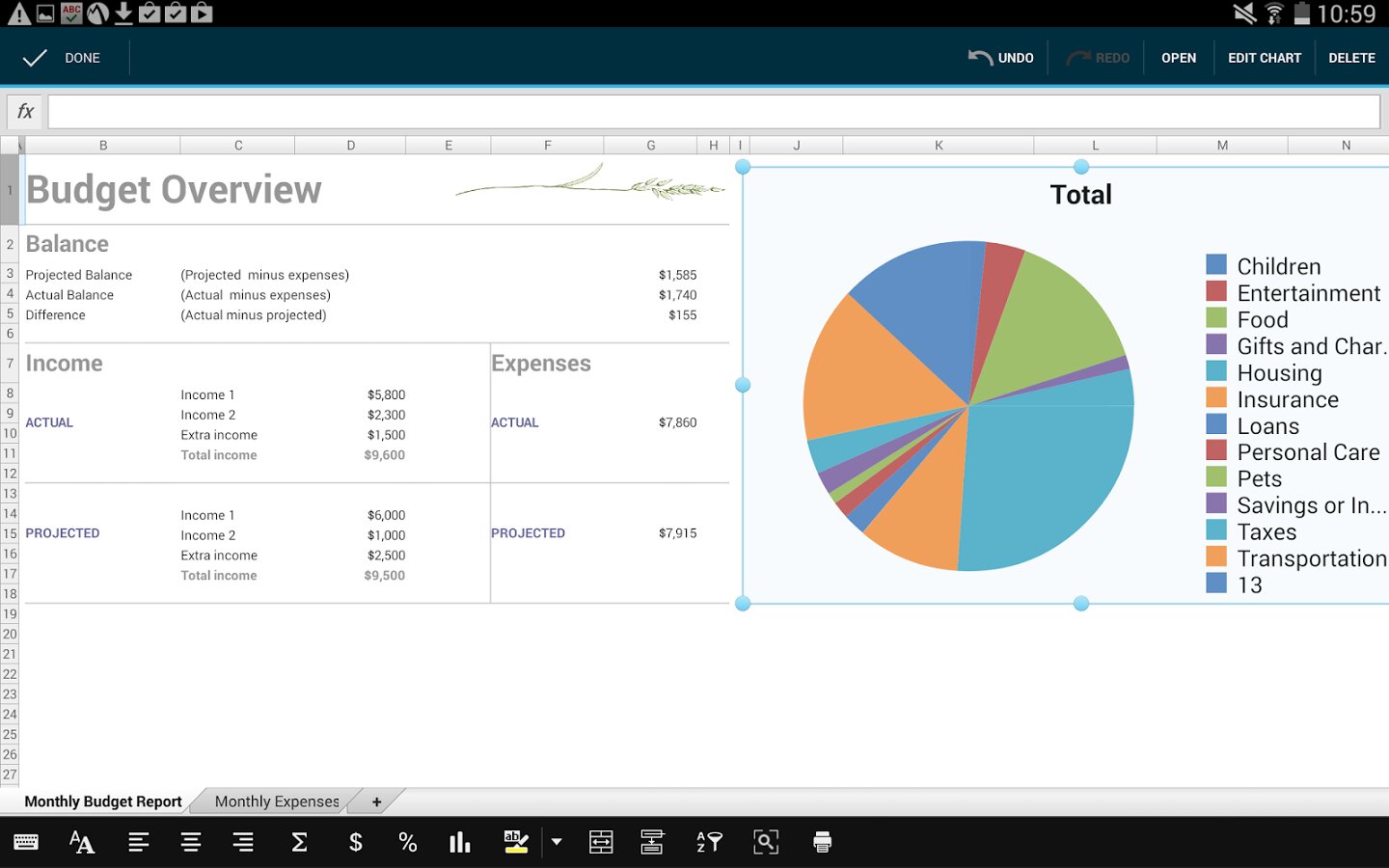Insert AutoSum with the sigma icon

pyautogui.click(x=299, y=842)
